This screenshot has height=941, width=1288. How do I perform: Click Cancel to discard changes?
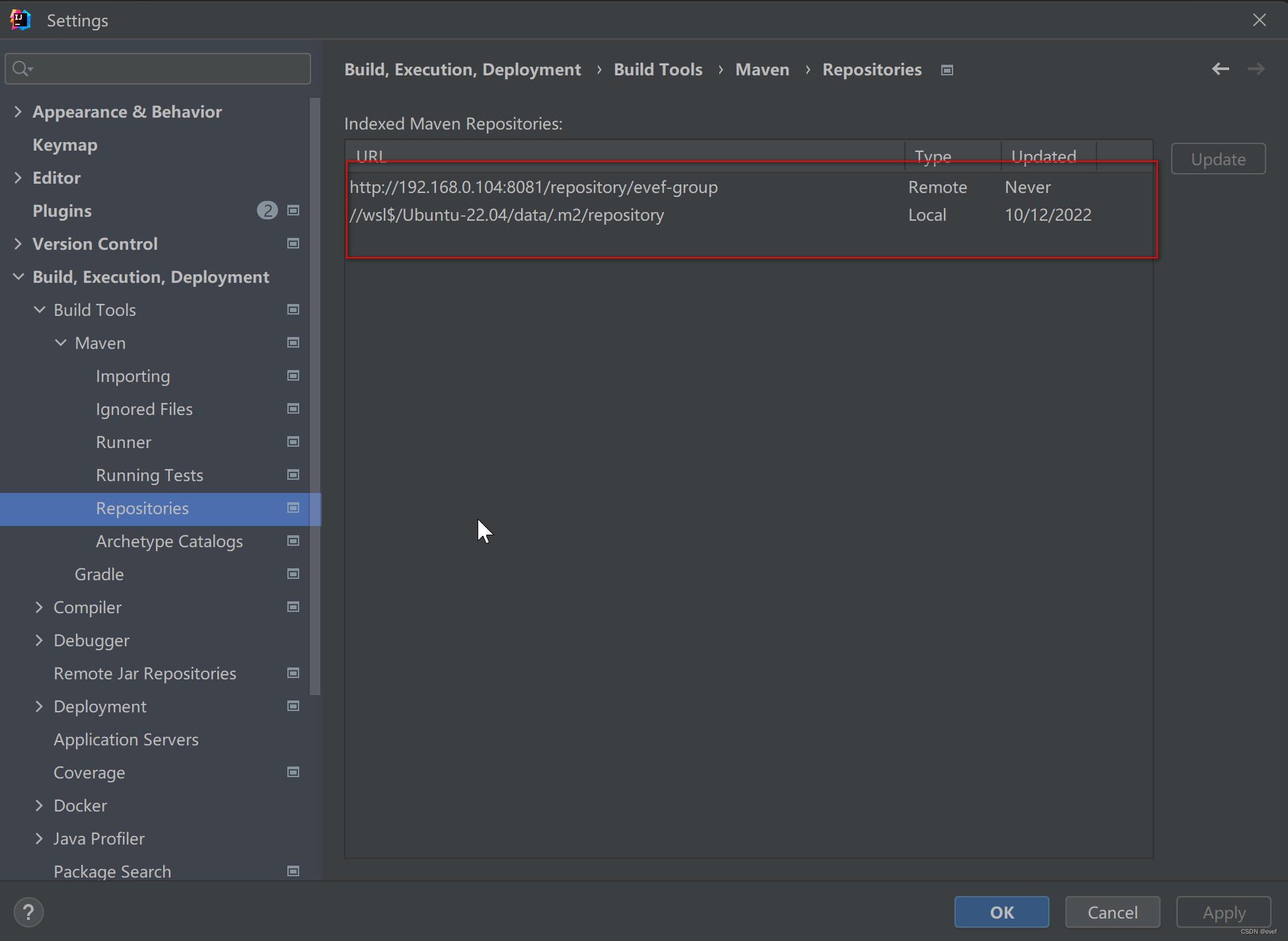[x=1113, y=912]
